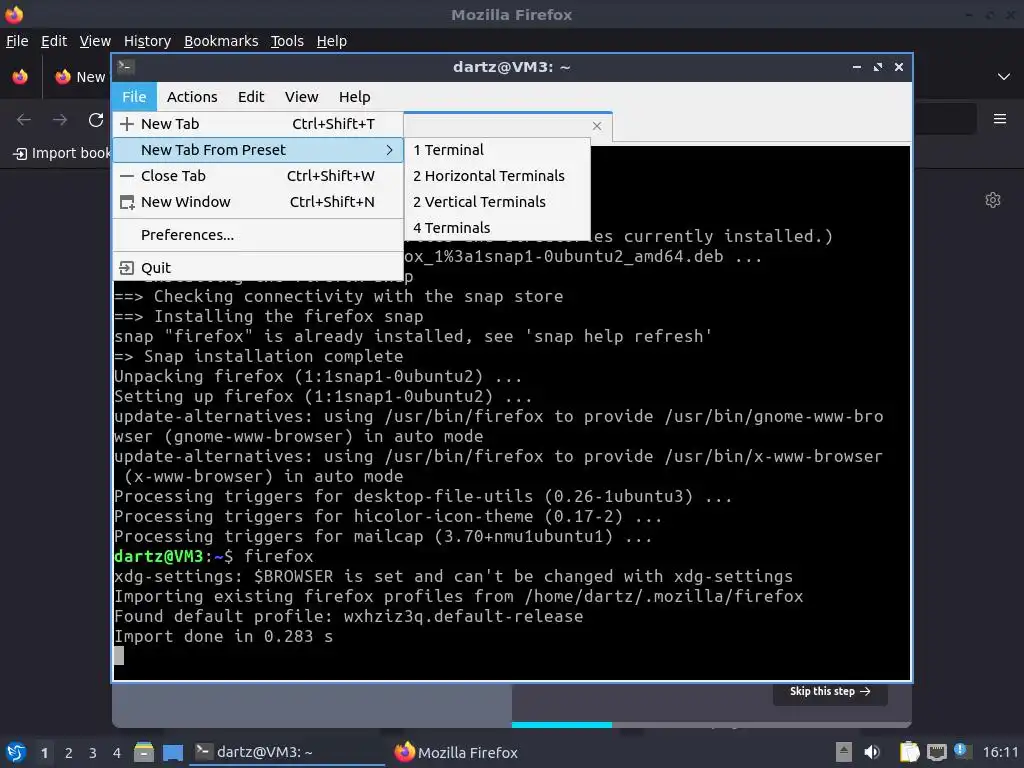Image resolution: width=1024 pixels, height=768 pixels.
Task: Click the Quit exit icon
Action: (x=127, y=268)
